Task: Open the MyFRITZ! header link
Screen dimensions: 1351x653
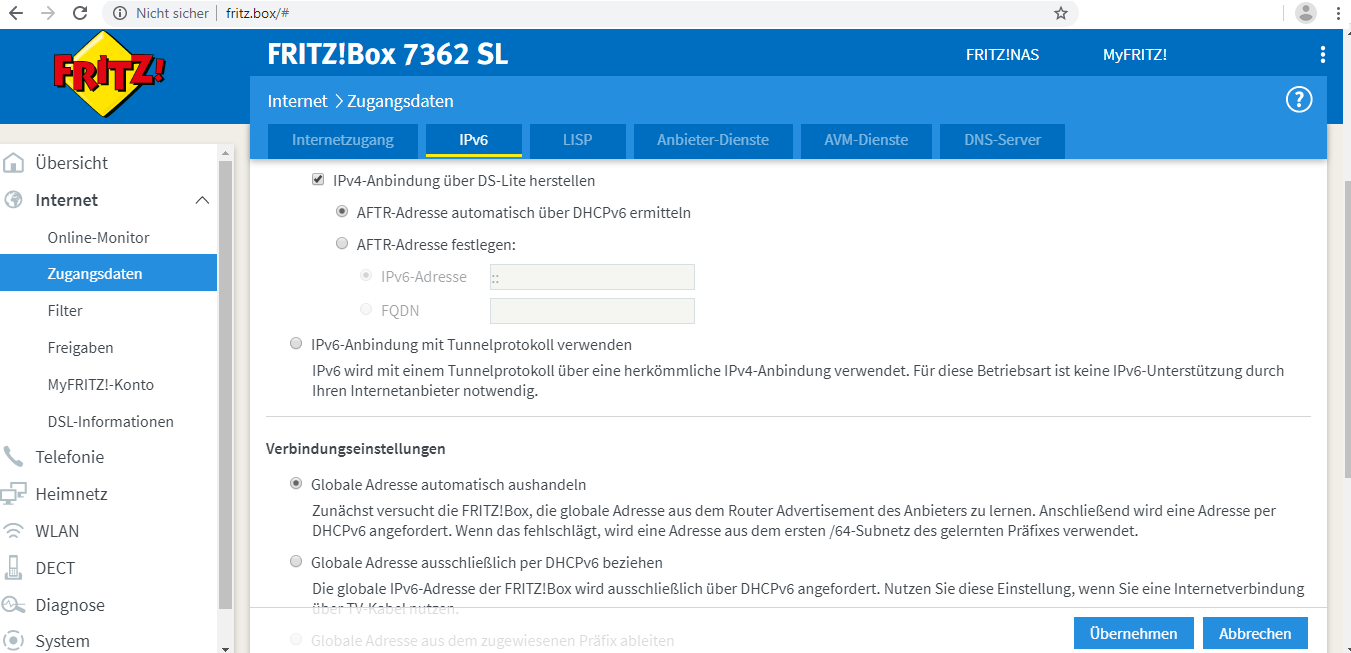Action: tap(1135, 55)
